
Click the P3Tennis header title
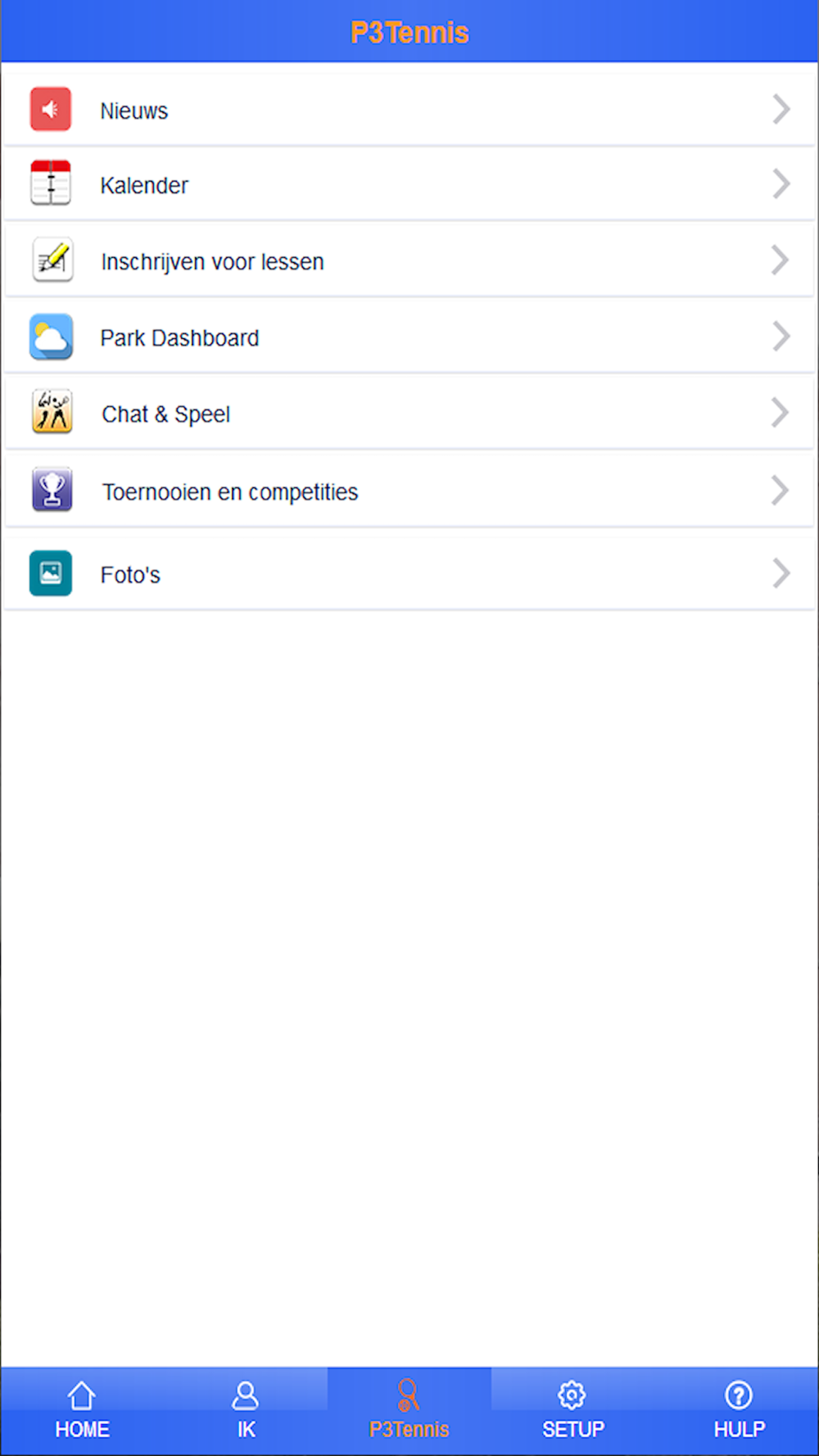point(409,33)
